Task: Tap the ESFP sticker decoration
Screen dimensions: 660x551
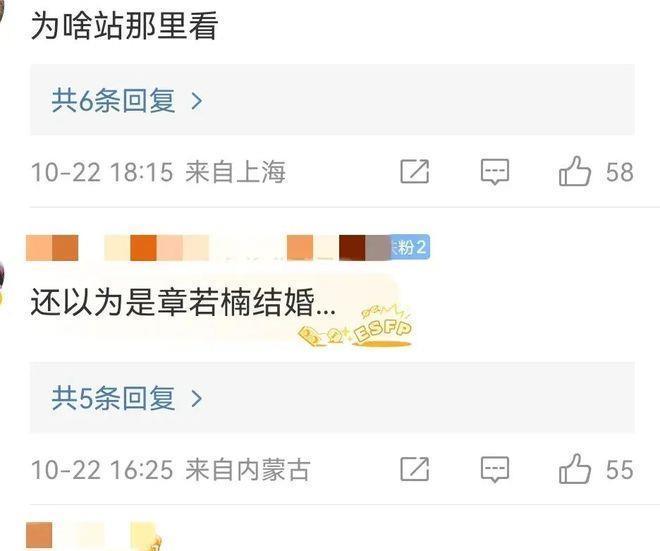Action: click(356, 325)
